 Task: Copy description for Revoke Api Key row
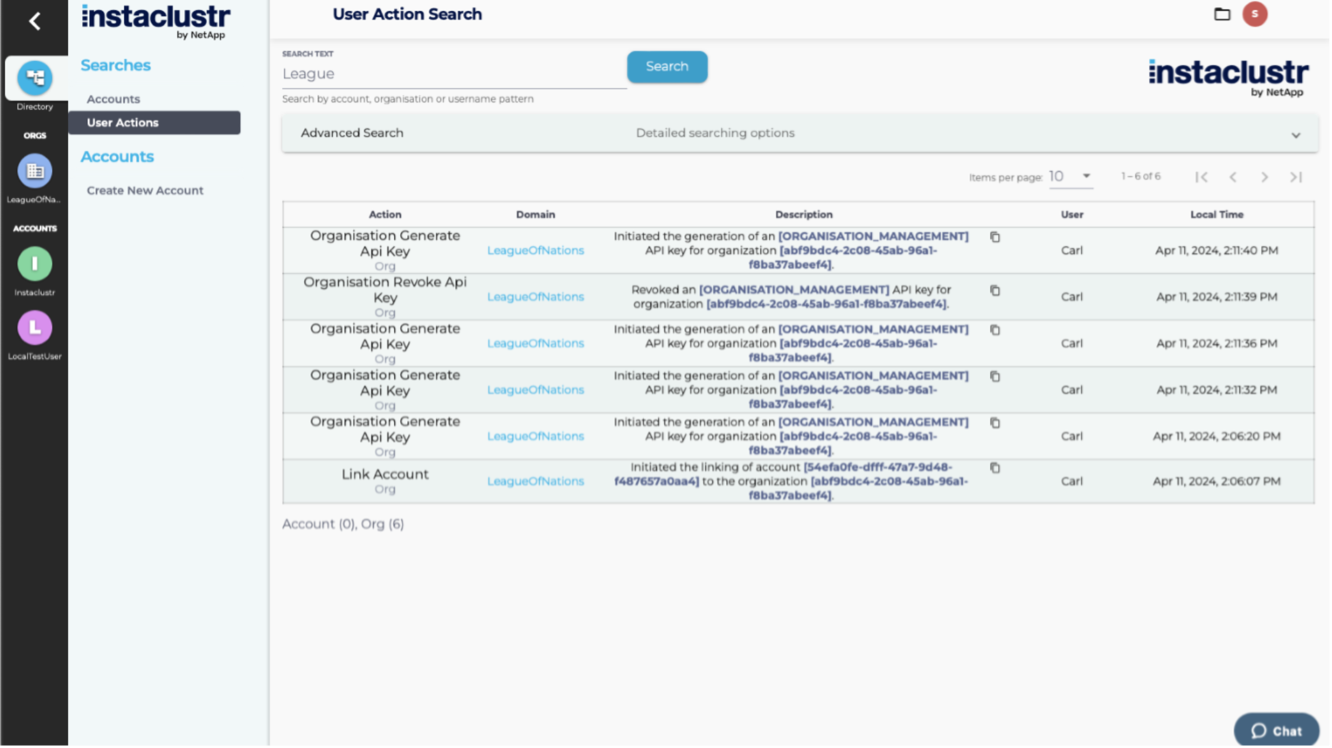point(996,290)
